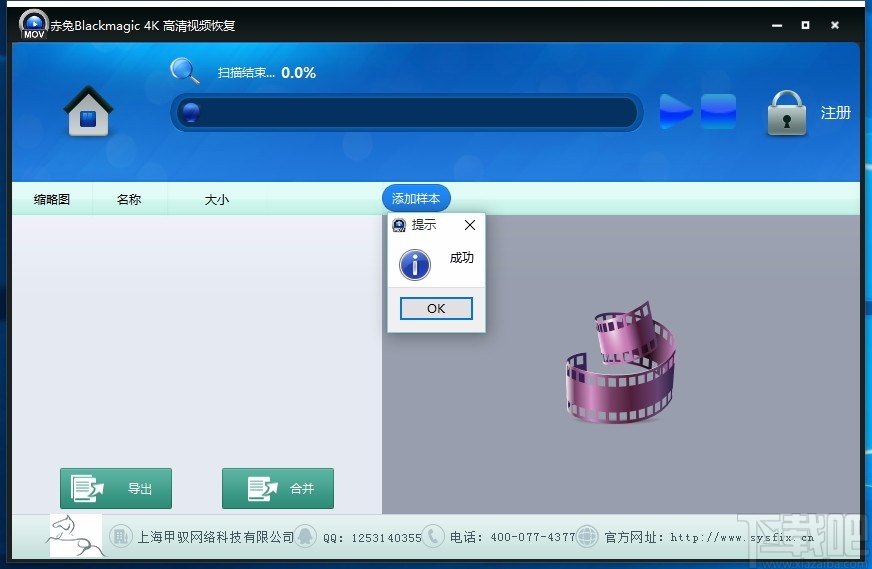This screenshot has width=872, height=569.
Task: Close the 提示 dialog with its X
Action: [x=470, y=225]
